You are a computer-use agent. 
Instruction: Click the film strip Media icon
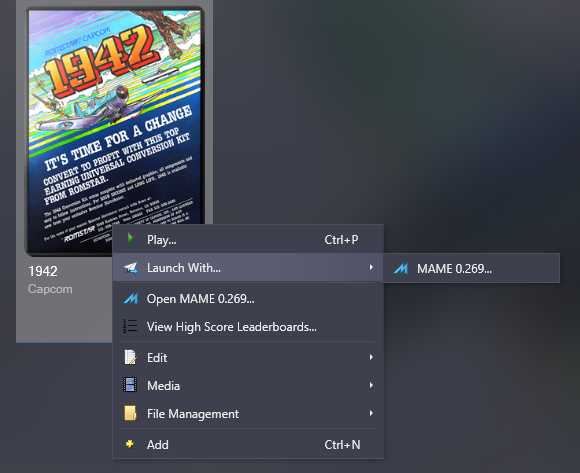(x=130, y=385)
